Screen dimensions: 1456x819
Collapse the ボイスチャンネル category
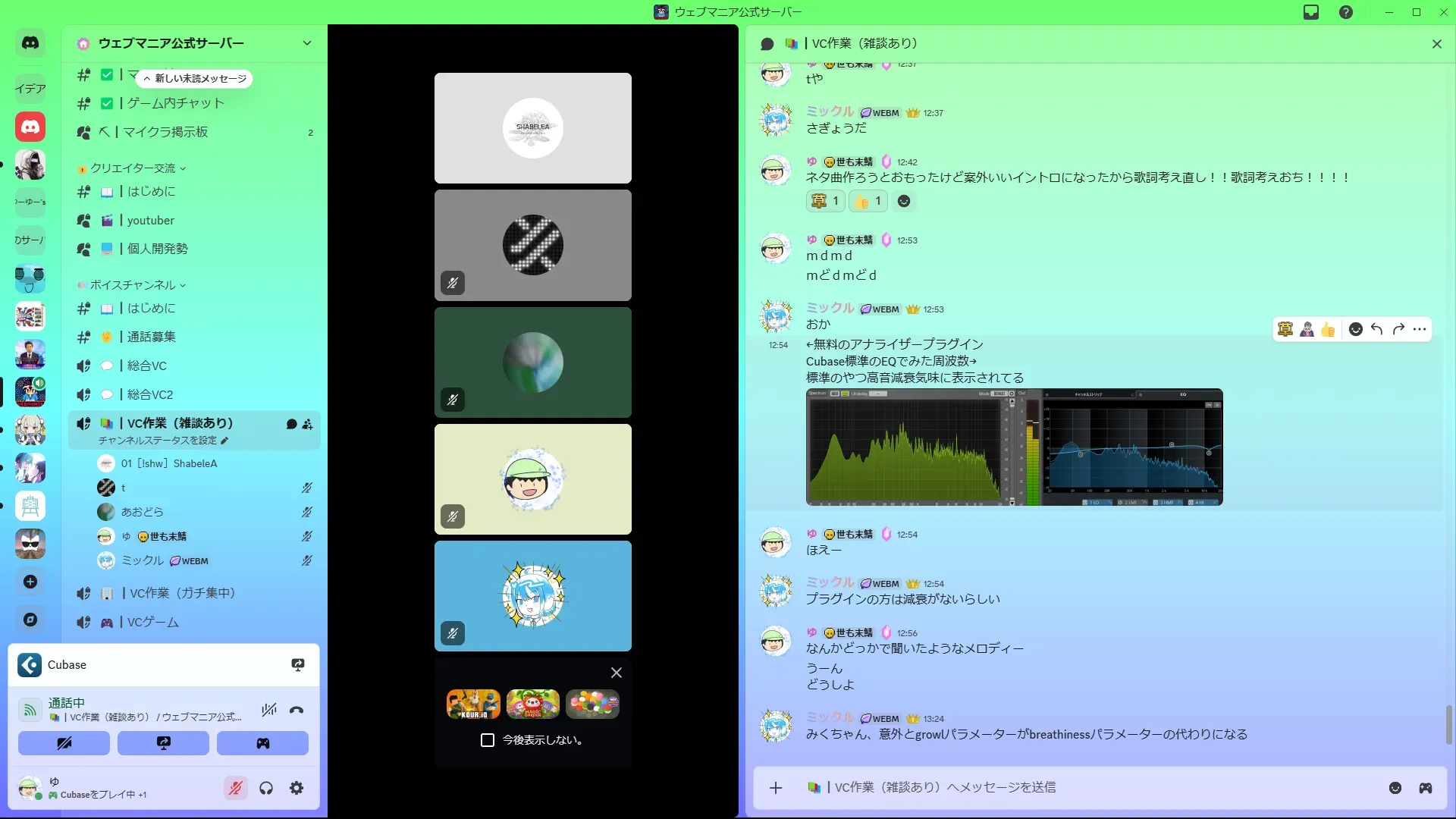(133, 285)
